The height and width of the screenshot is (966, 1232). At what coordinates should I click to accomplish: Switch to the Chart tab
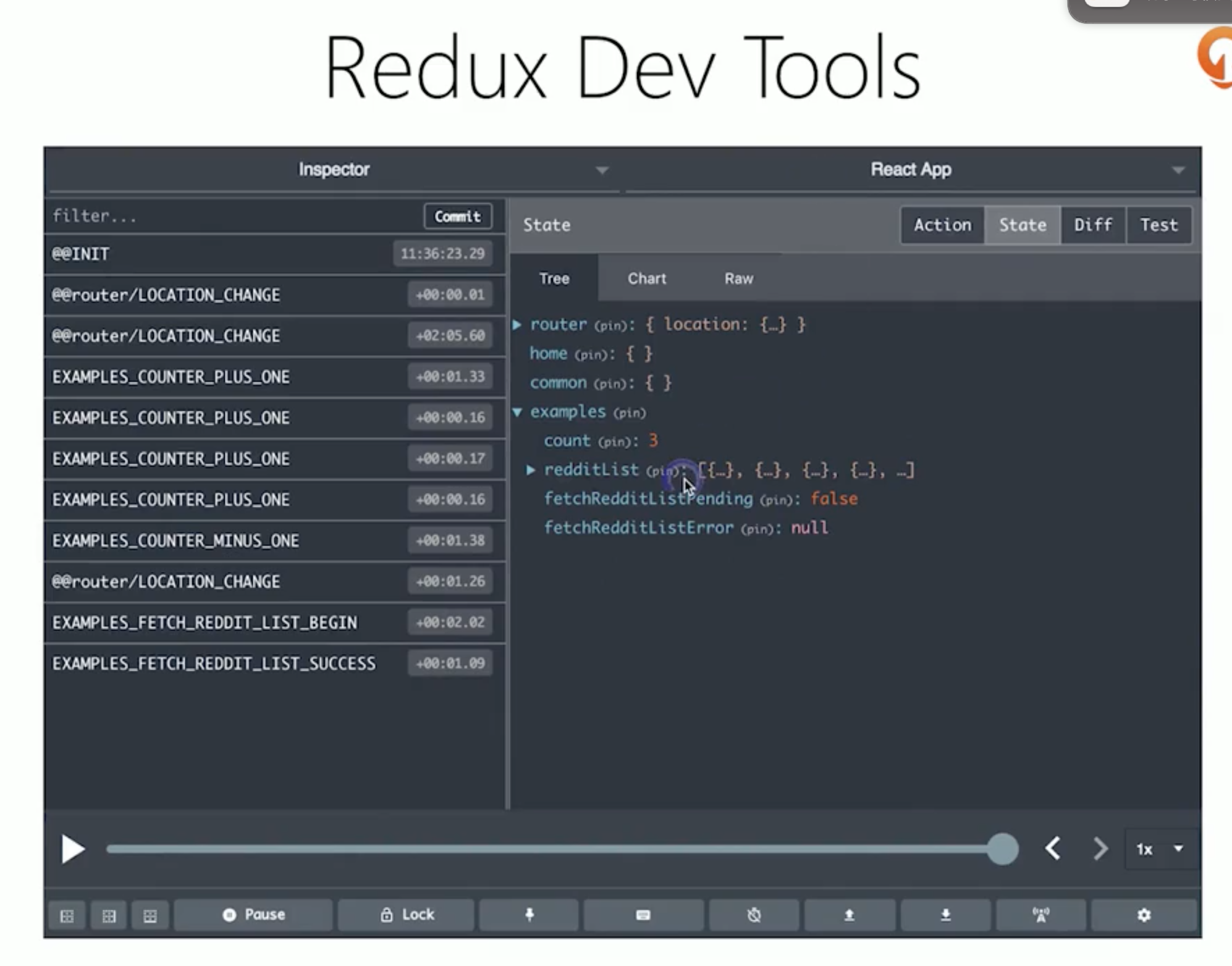tap(646, 279)
